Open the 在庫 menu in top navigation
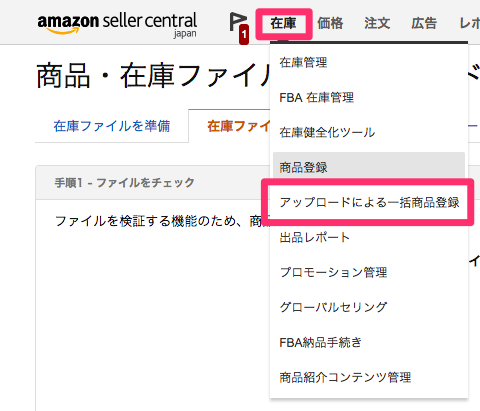 pyautogui.click(x=283, y=24)
